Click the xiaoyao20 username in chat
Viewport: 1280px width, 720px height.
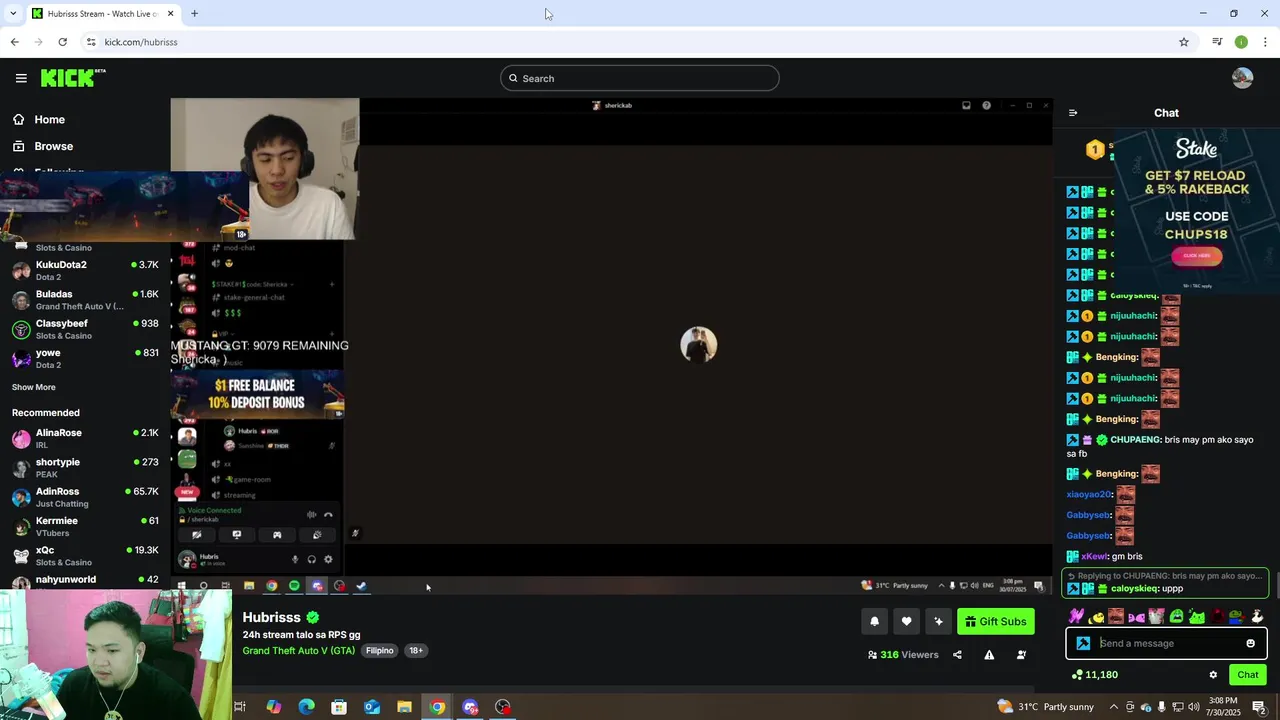pyautogui.click(x=1088, y=494)
